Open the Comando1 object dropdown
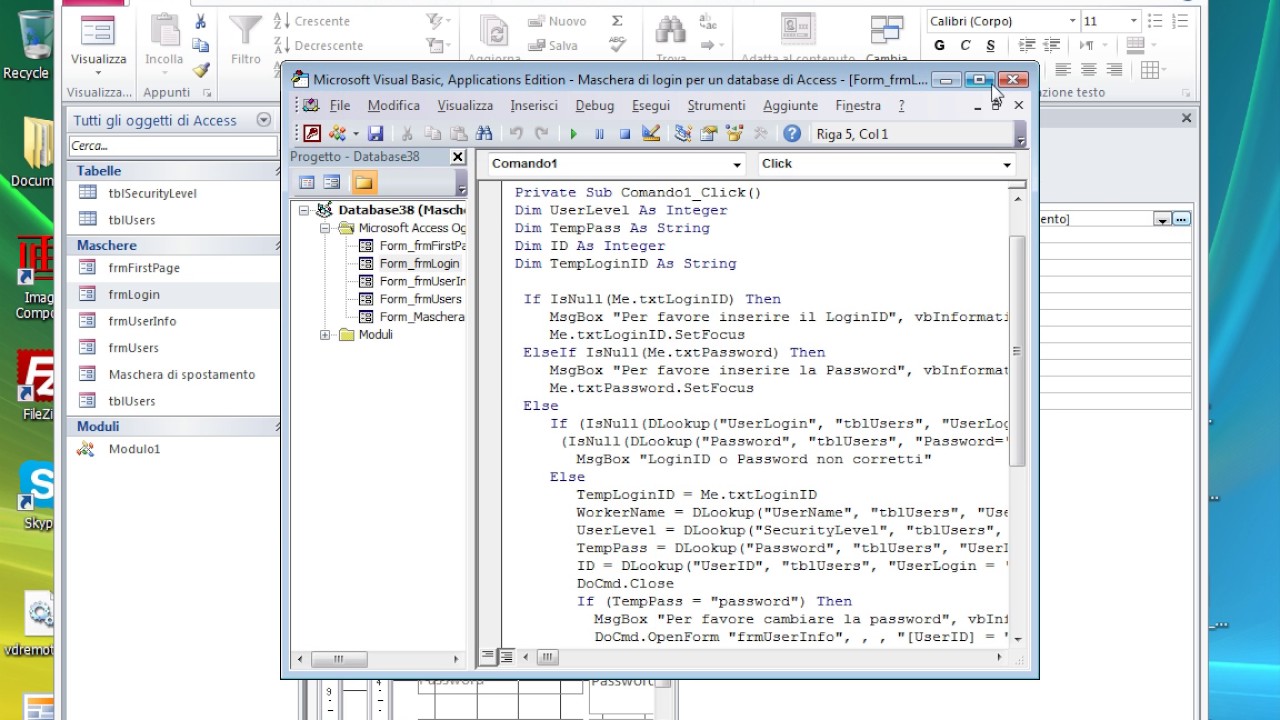This screenshot has height=720, width=1280. pyautogui.click(x=737, y=164)
